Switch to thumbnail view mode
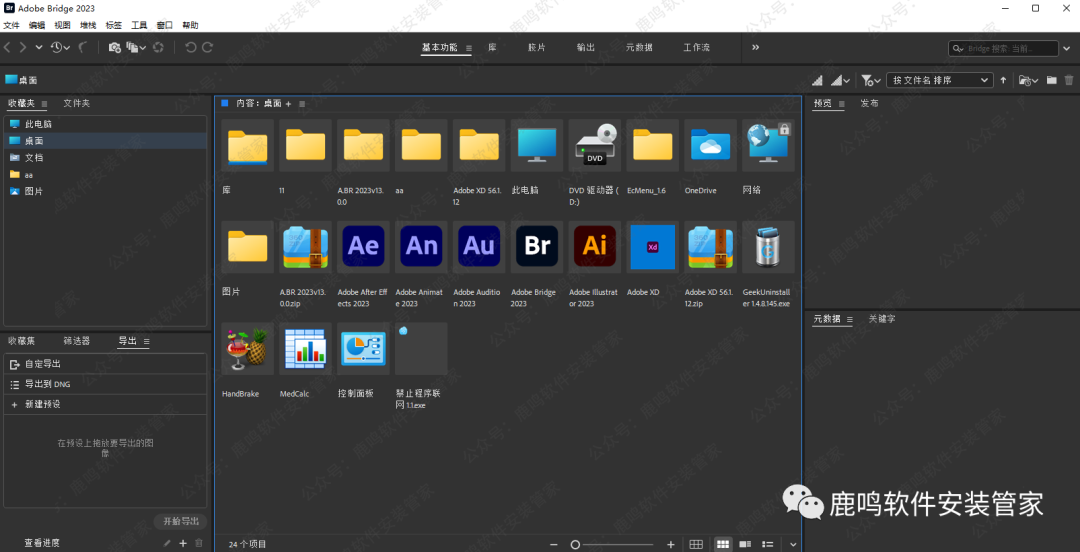The height and width of the screenshot is (552, 1080). click(x=723, y=544)
